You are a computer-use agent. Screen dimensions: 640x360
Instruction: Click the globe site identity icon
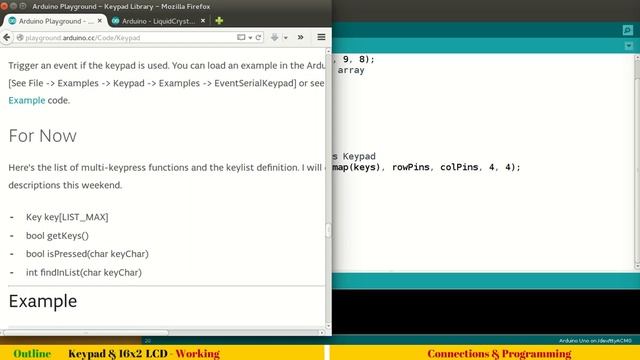(20, 38)
